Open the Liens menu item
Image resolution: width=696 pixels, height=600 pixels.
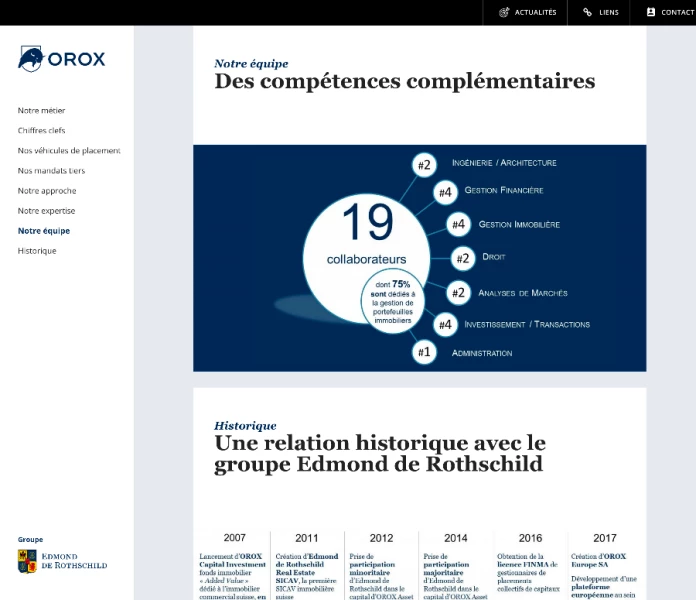click(x=599, y=12)
